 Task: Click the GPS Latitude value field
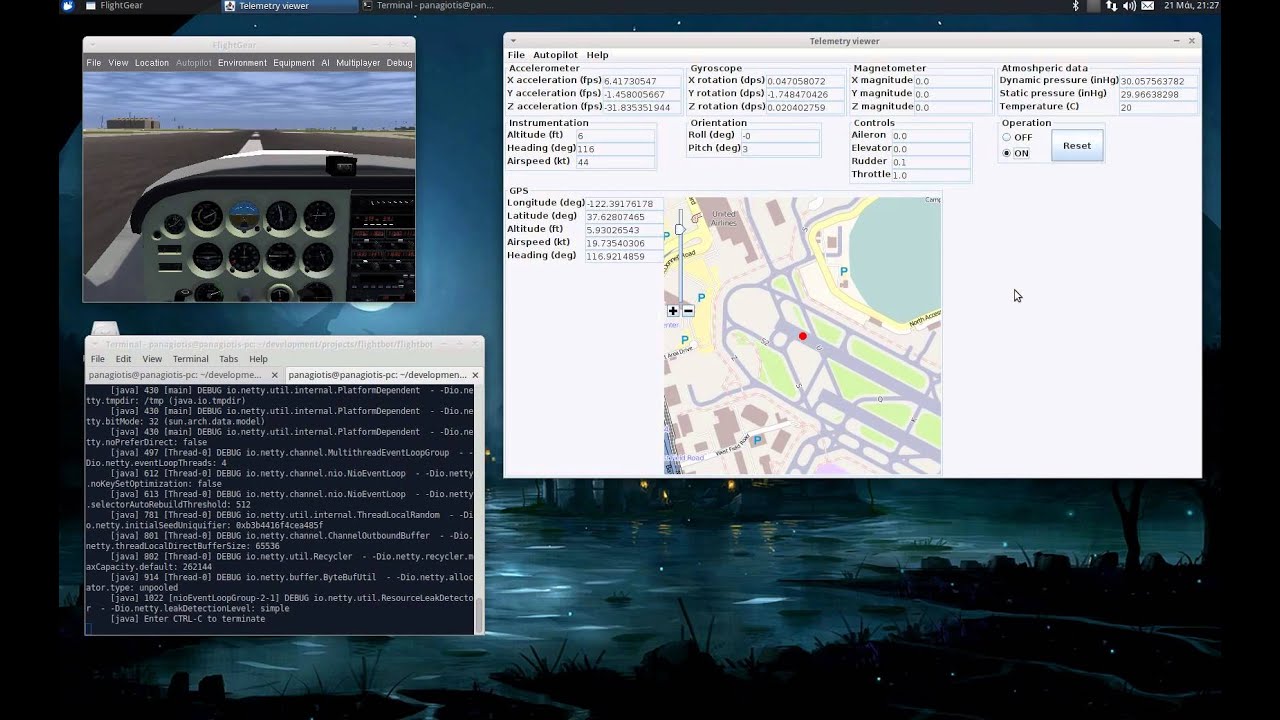click(623, 217)
